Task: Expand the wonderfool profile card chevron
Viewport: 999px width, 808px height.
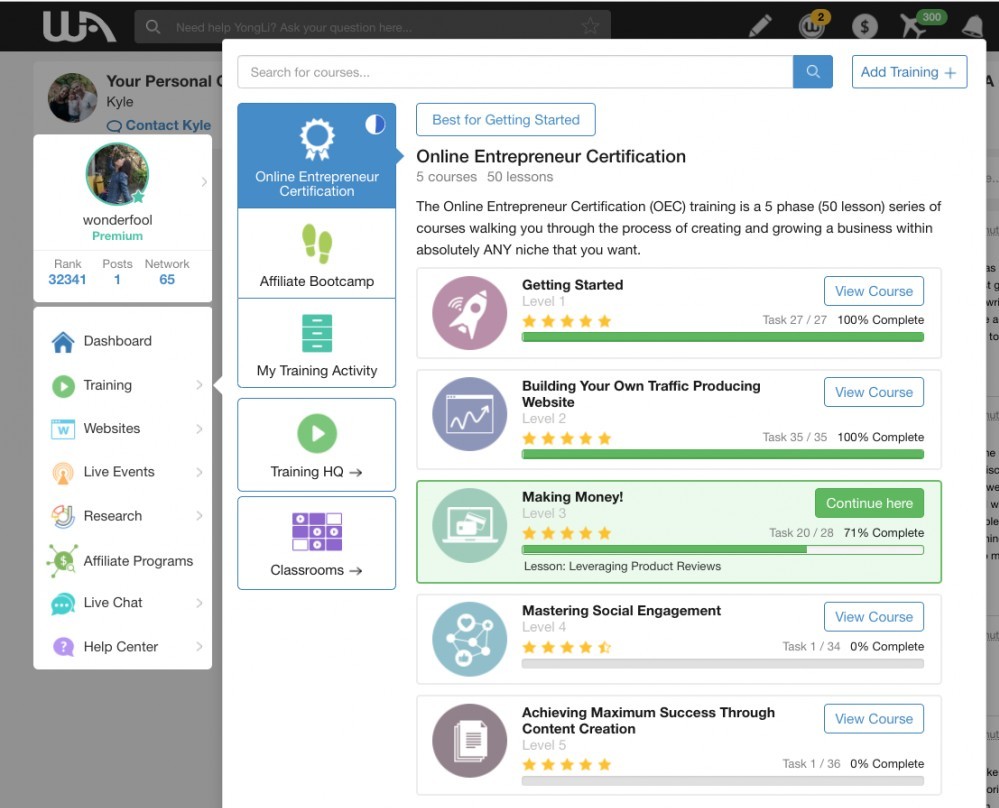Action: [x=204, y=182]
